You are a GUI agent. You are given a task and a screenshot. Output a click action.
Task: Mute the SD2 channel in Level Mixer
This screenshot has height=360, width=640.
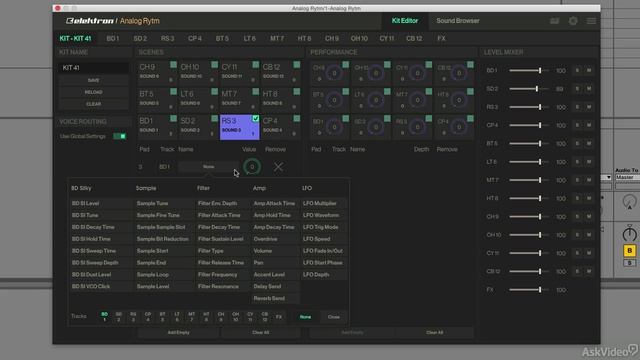pyautogui.click(x=589, y=89)
